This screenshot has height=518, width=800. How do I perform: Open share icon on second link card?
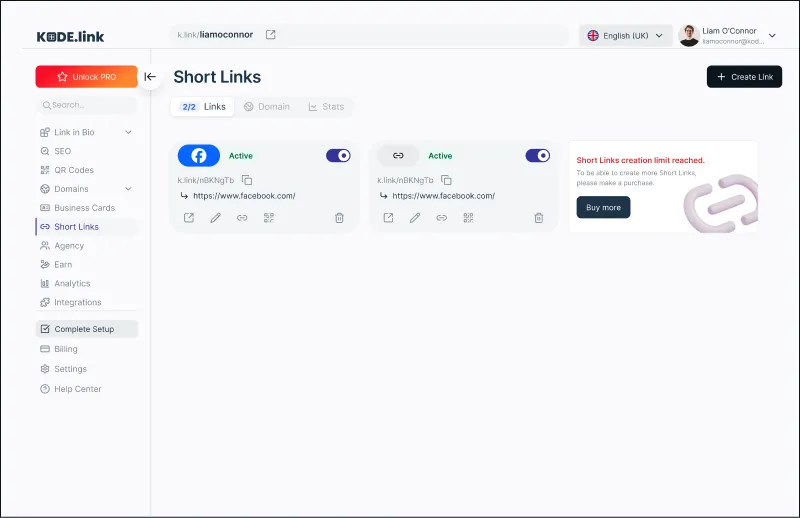[x=388, y=217]
